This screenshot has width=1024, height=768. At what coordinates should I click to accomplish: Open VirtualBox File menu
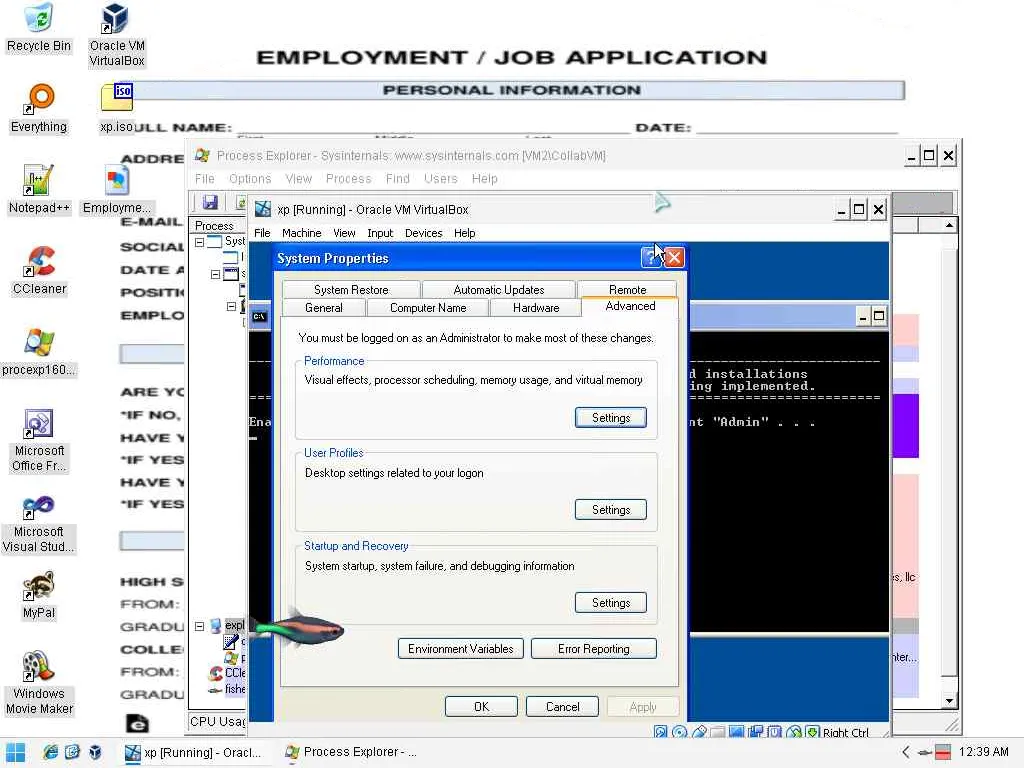coord(262,233)
